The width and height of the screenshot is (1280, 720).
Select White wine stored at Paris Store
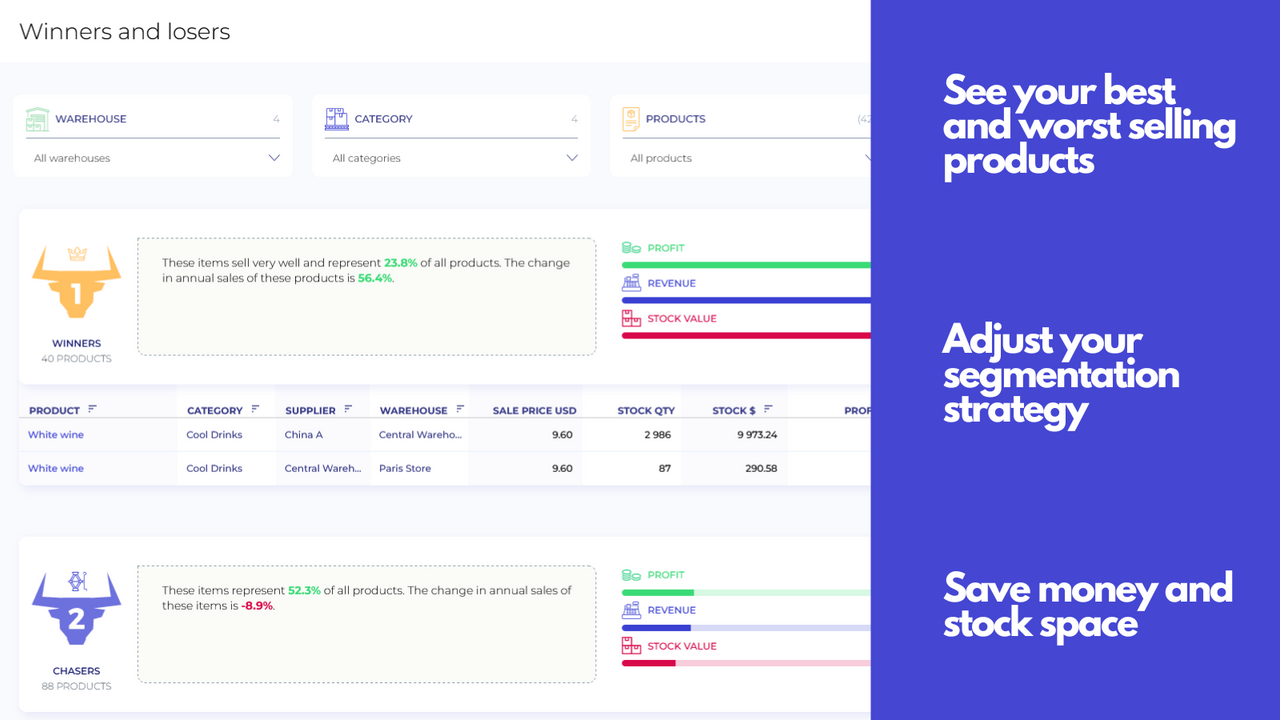point(55,467)
